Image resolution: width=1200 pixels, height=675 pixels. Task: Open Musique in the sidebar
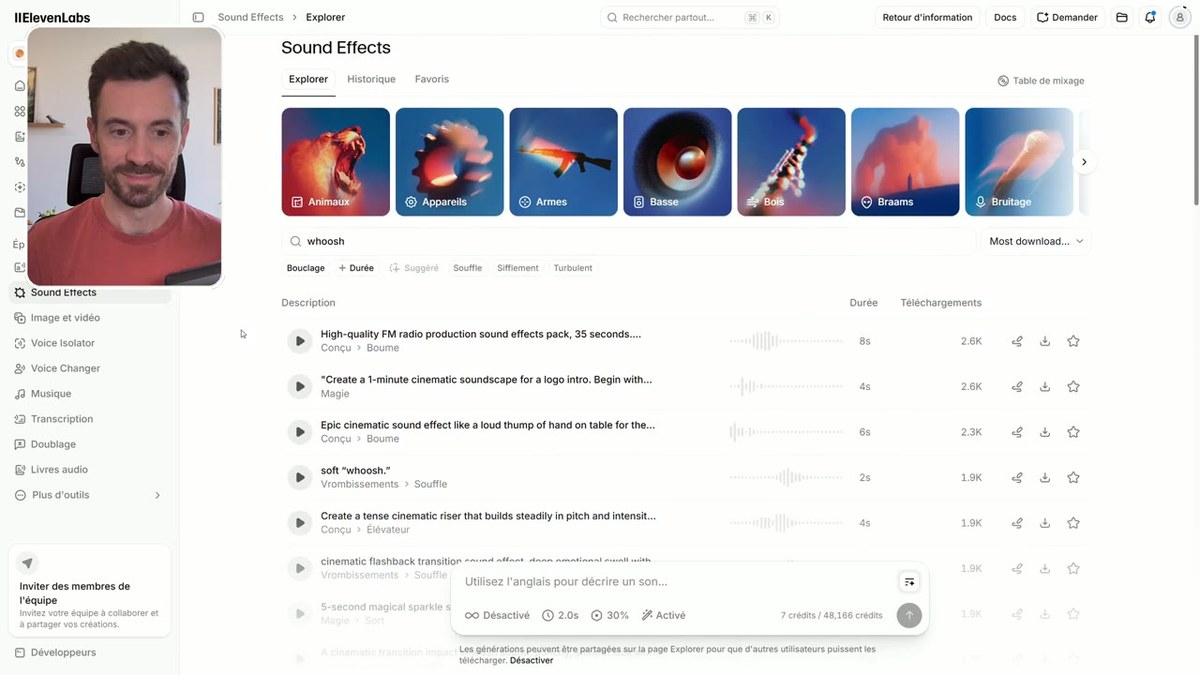coord(88,394)
